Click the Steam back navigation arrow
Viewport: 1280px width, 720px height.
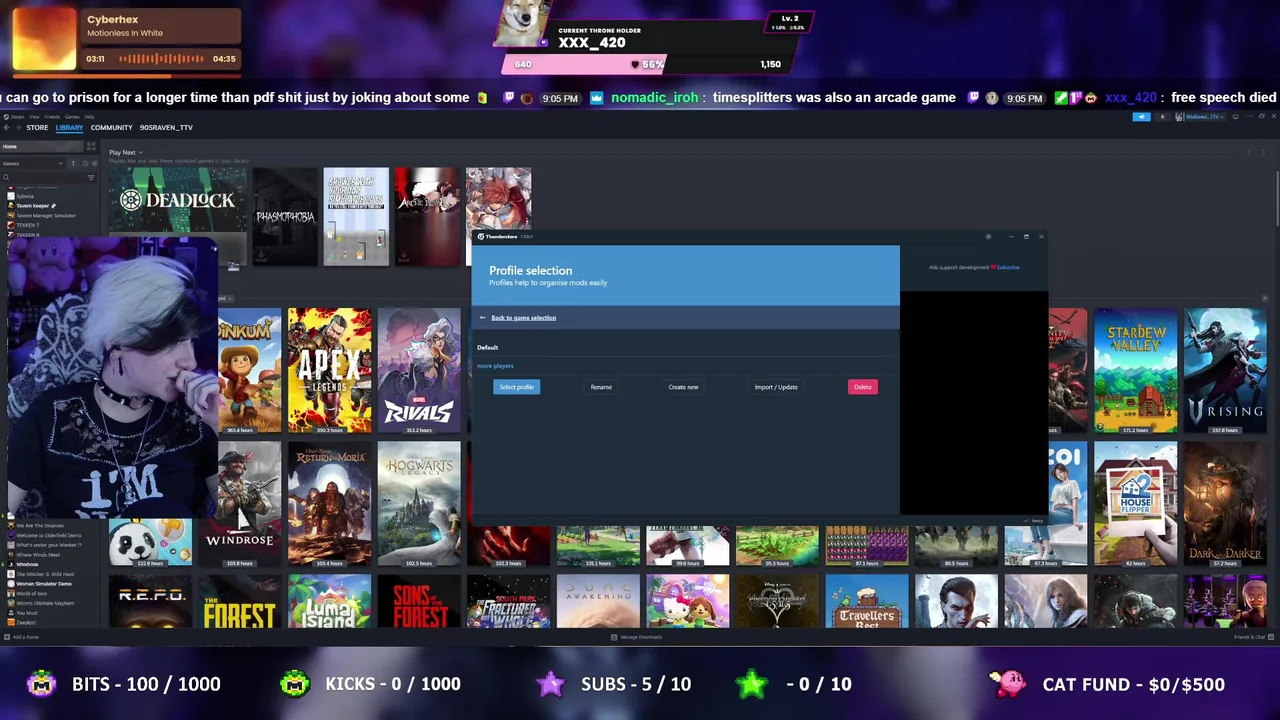(6, 128)
